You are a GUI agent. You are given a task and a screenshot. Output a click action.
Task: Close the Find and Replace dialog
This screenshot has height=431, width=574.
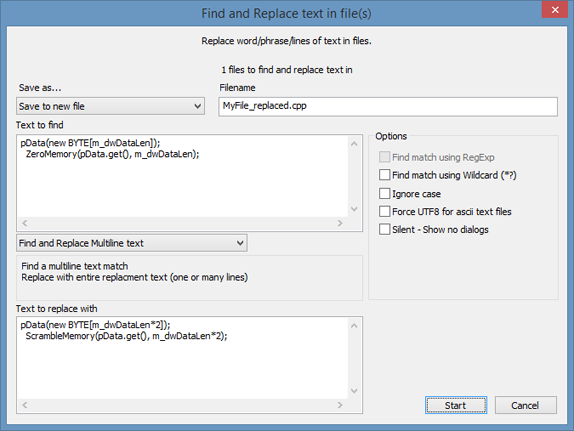[555, 9]
